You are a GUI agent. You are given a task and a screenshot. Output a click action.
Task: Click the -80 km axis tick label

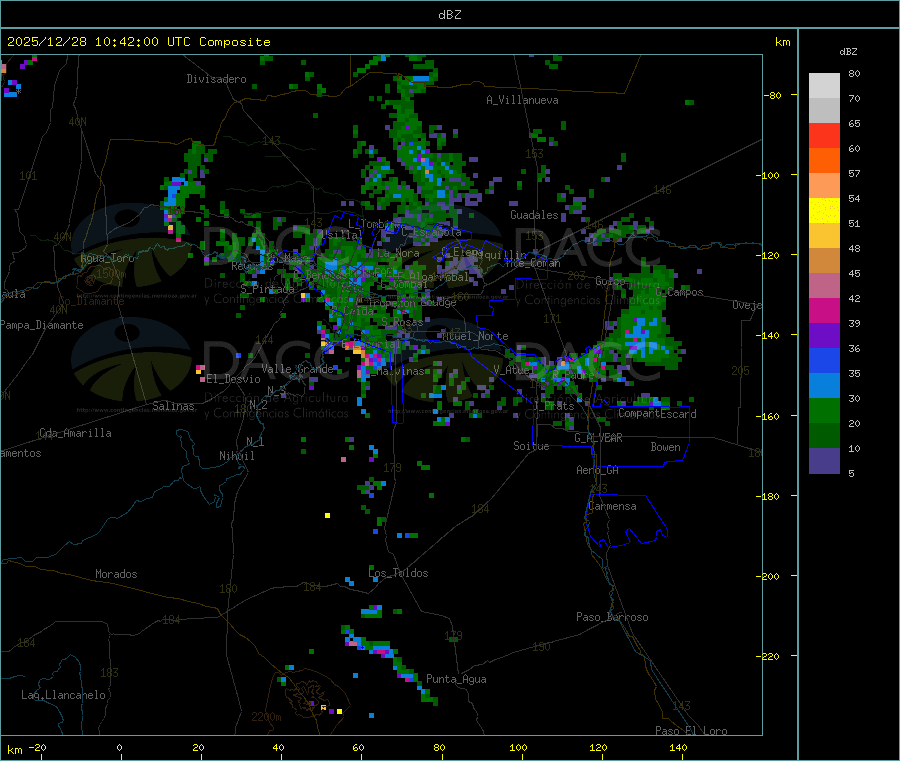(773, 95)
